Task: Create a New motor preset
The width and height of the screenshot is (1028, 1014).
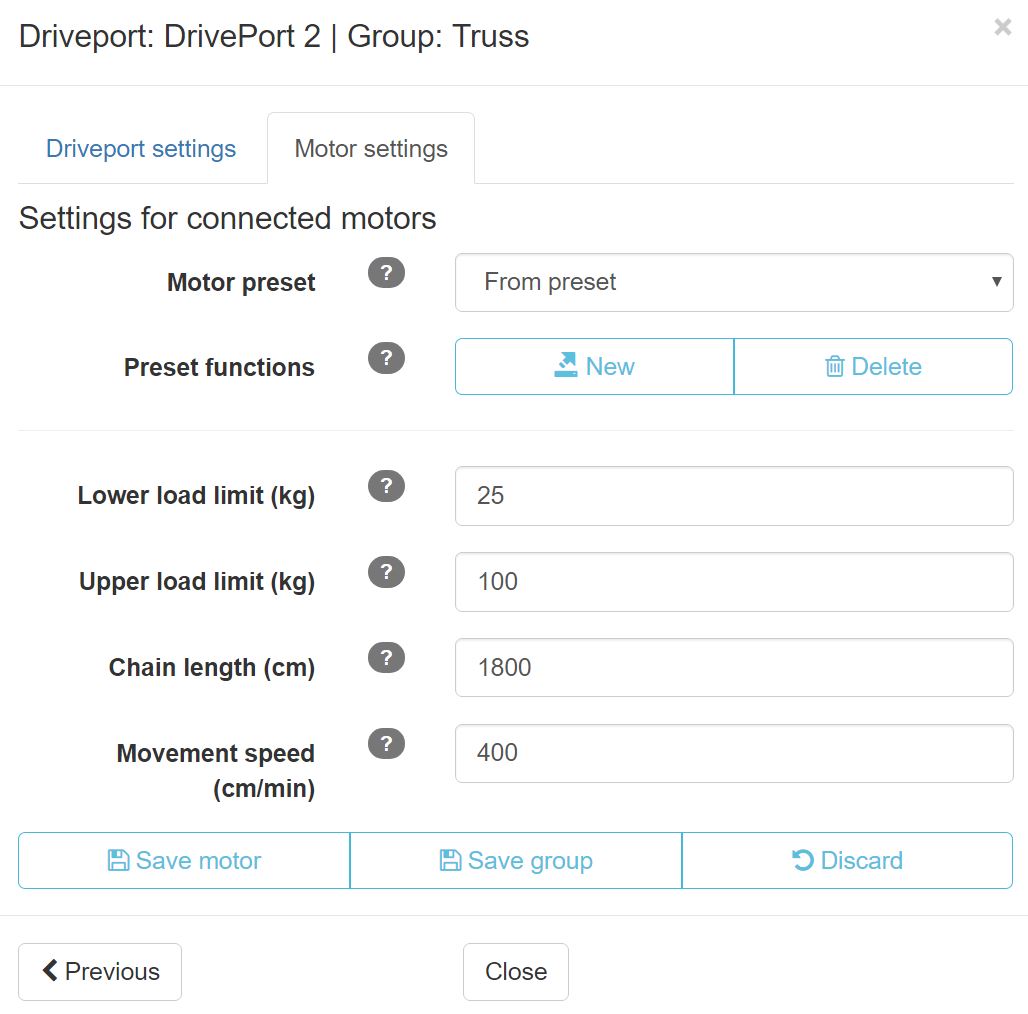Action: click(x=594, y=367)
